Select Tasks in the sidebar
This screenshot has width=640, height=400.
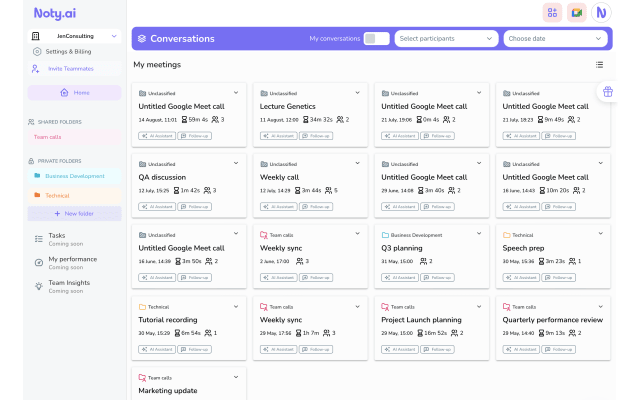click(x=57, y=236)
